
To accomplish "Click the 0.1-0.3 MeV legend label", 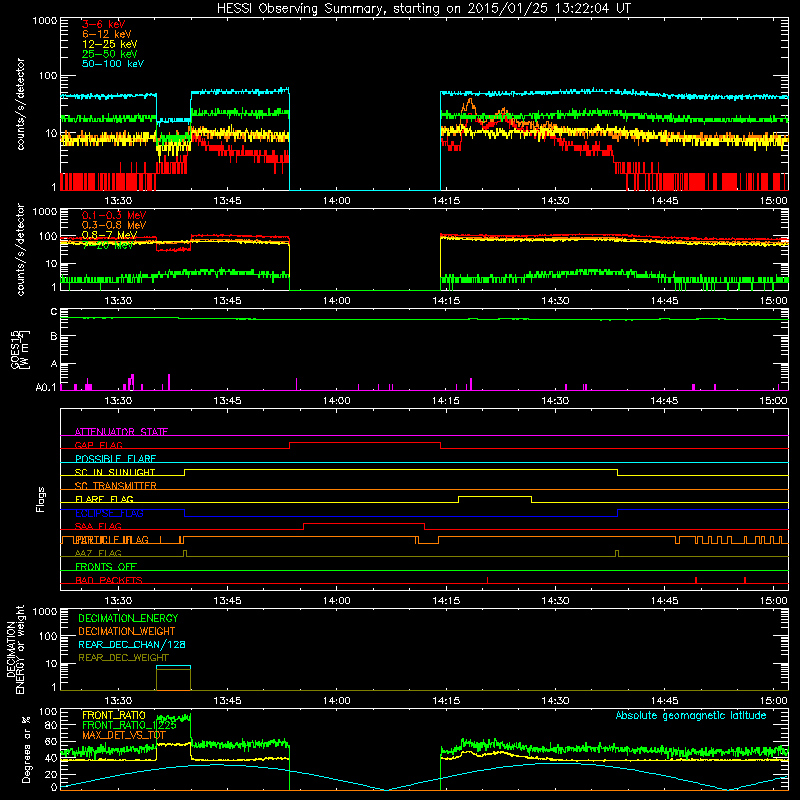I will 114,215.
